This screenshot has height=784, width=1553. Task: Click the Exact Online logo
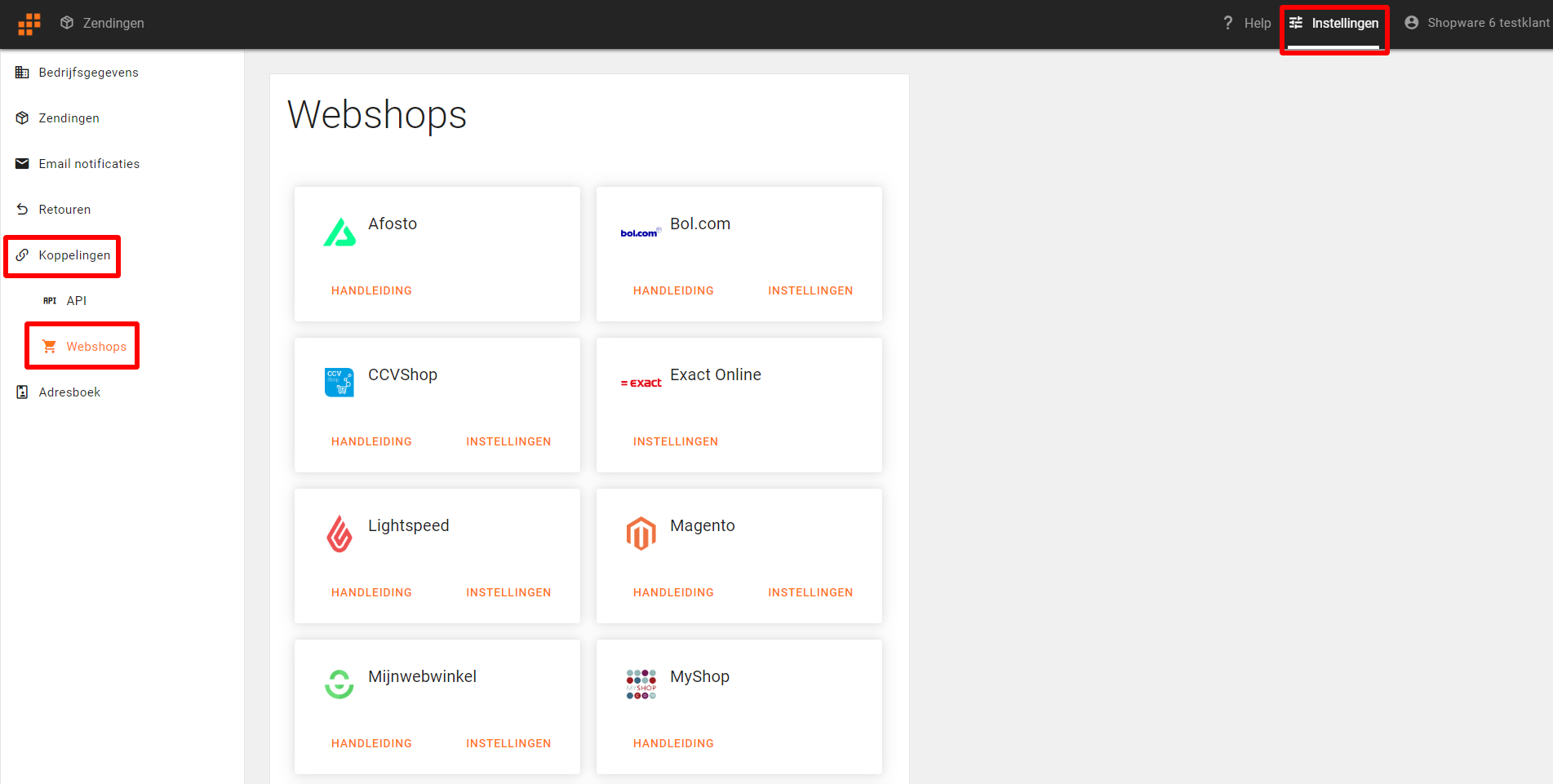click(x=641, y=383)
